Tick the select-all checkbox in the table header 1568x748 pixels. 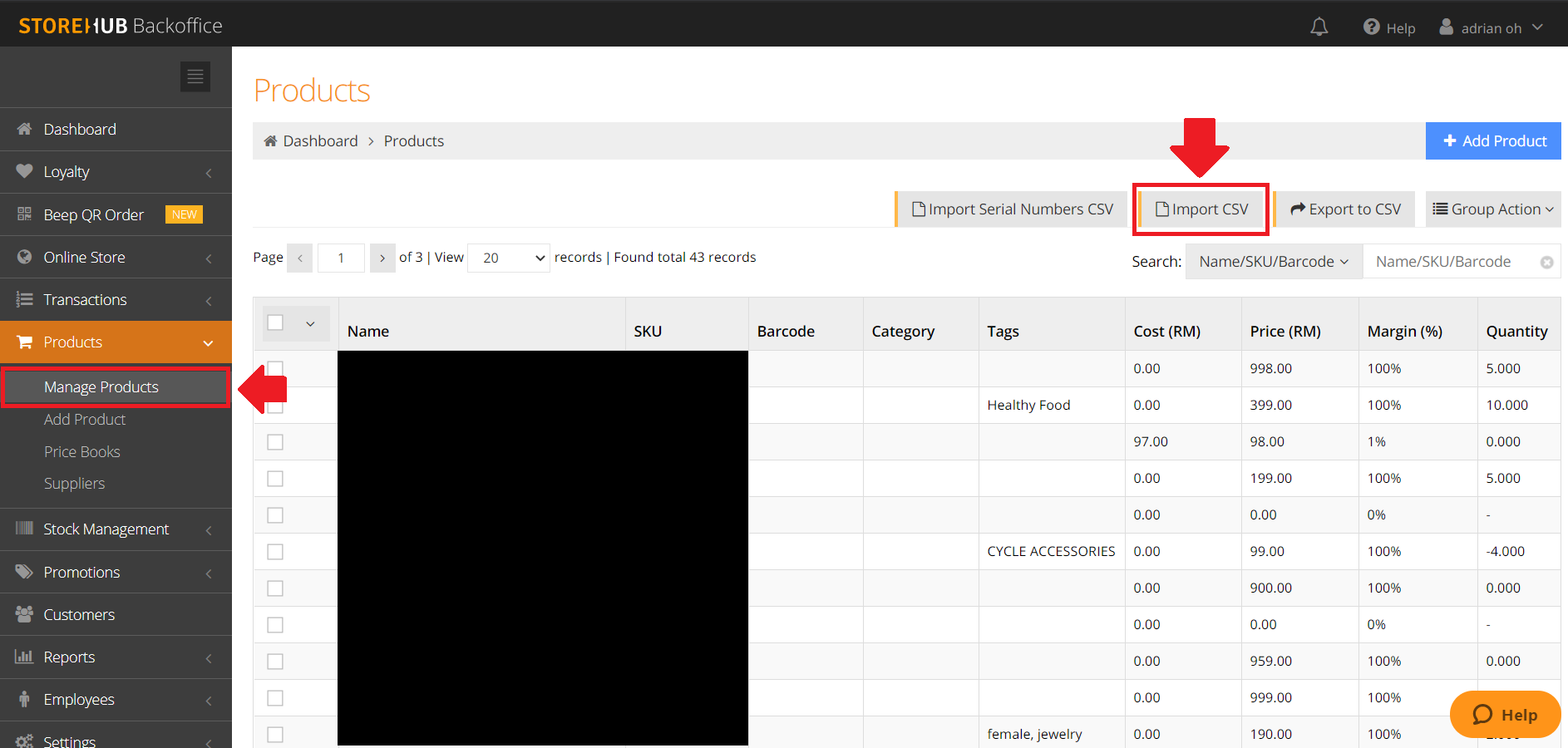pos(275,322)
